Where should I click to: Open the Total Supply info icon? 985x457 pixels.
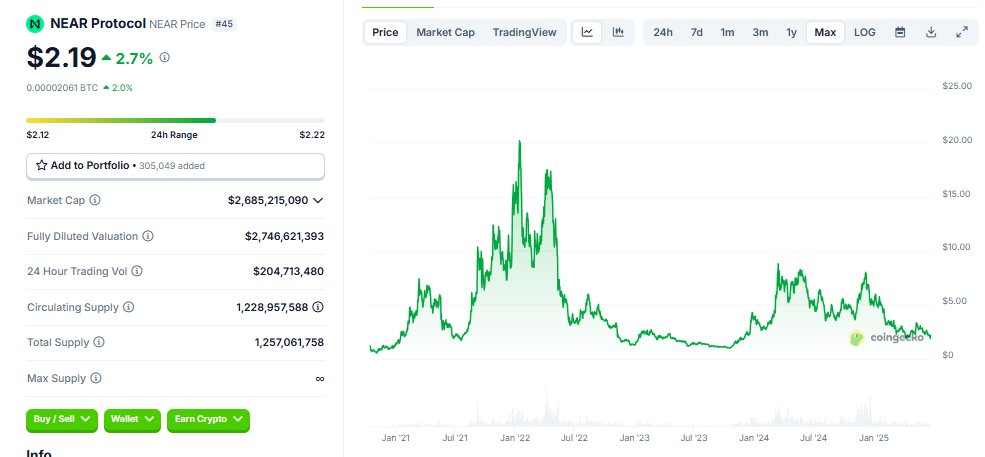tap(99, 342)
